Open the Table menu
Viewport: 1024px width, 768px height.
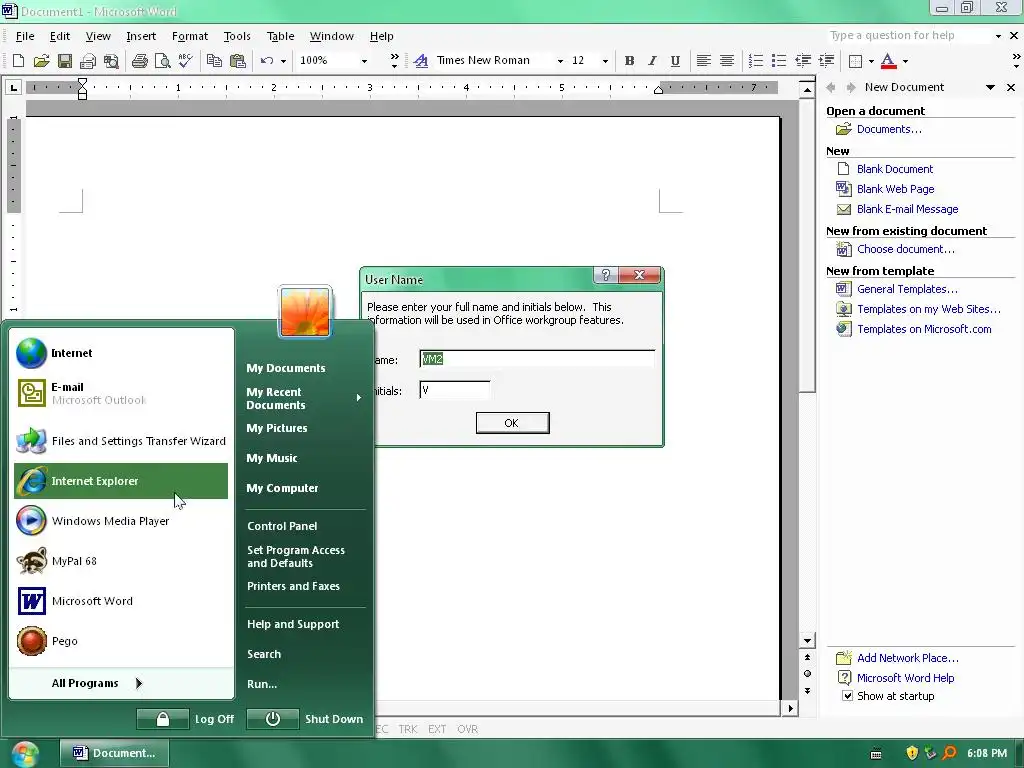point(280,36)
